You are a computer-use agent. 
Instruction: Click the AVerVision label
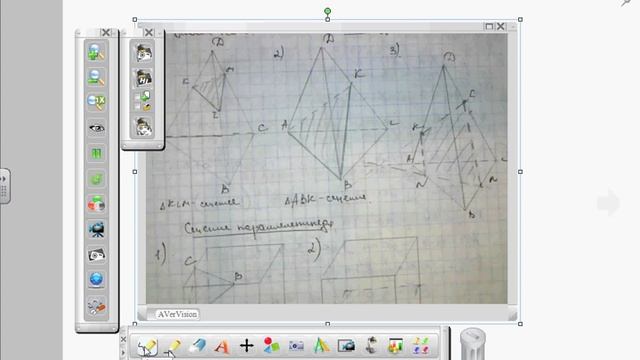177,314
